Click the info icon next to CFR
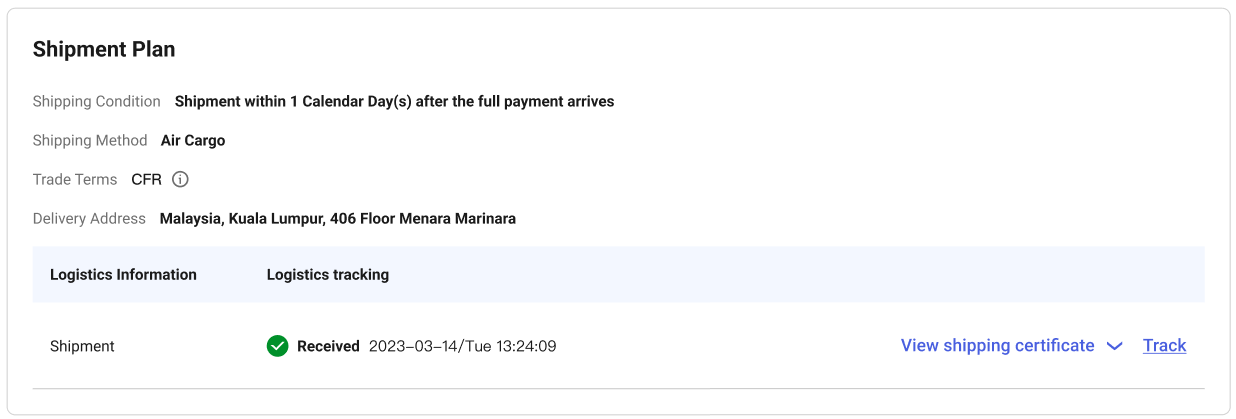 tap(180, 180)
